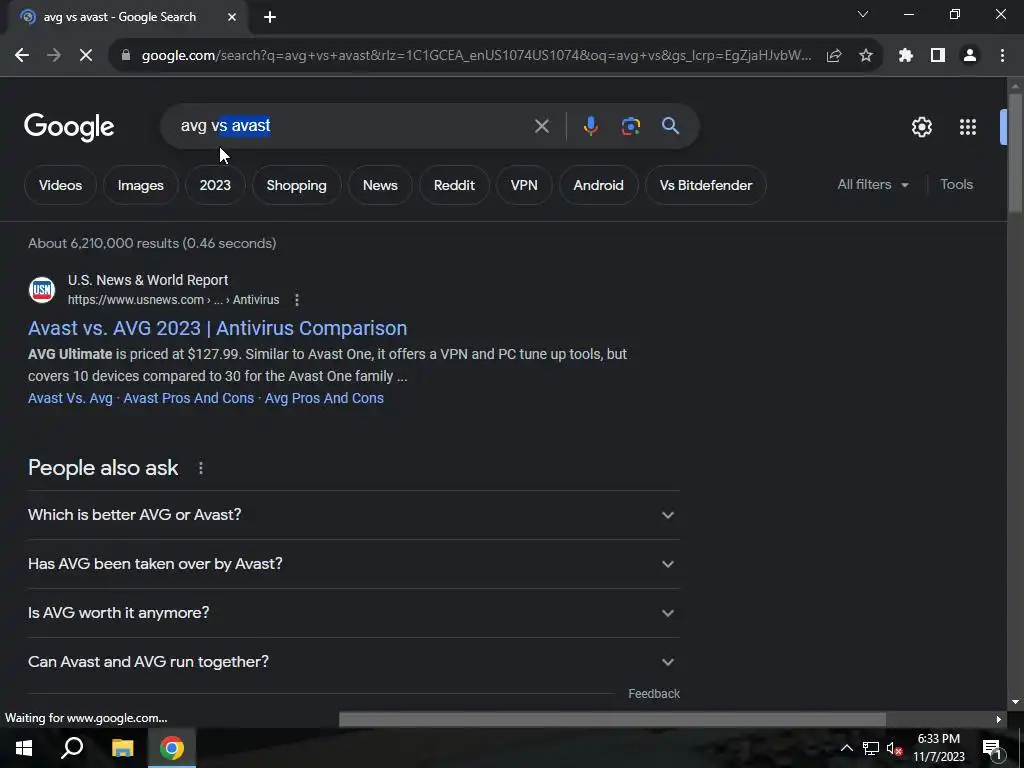Viewport: 1024px width, 768px height.
Task: Open Windows taskbar search
Action: click(72, 748)
